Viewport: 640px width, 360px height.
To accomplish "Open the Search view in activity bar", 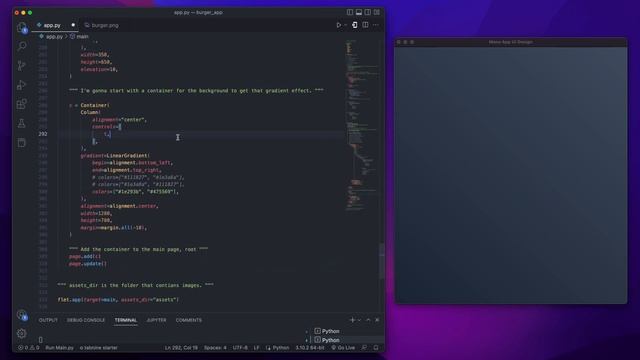I will pos(22,46).
